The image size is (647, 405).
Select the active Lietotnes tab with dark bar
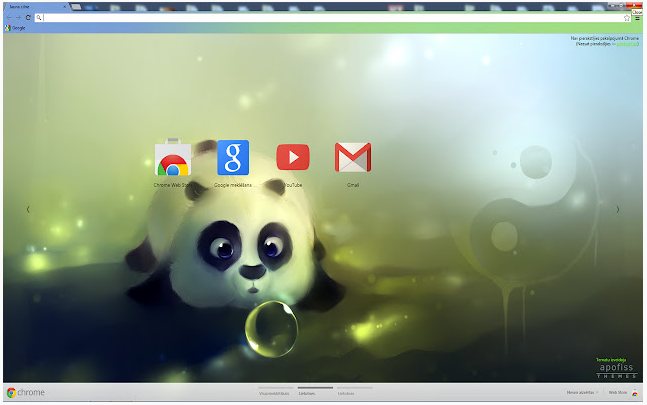315,391
